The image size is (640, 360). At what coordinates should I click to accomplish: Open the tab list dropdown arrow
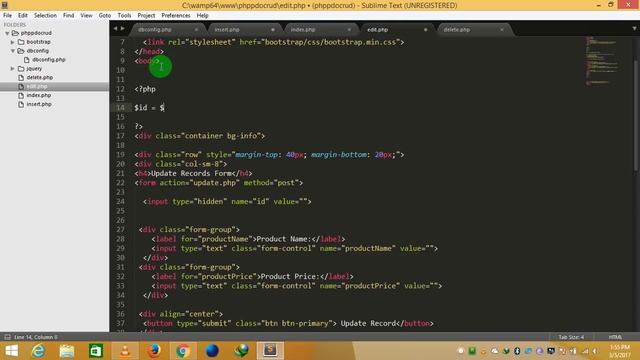pos(634,29)
